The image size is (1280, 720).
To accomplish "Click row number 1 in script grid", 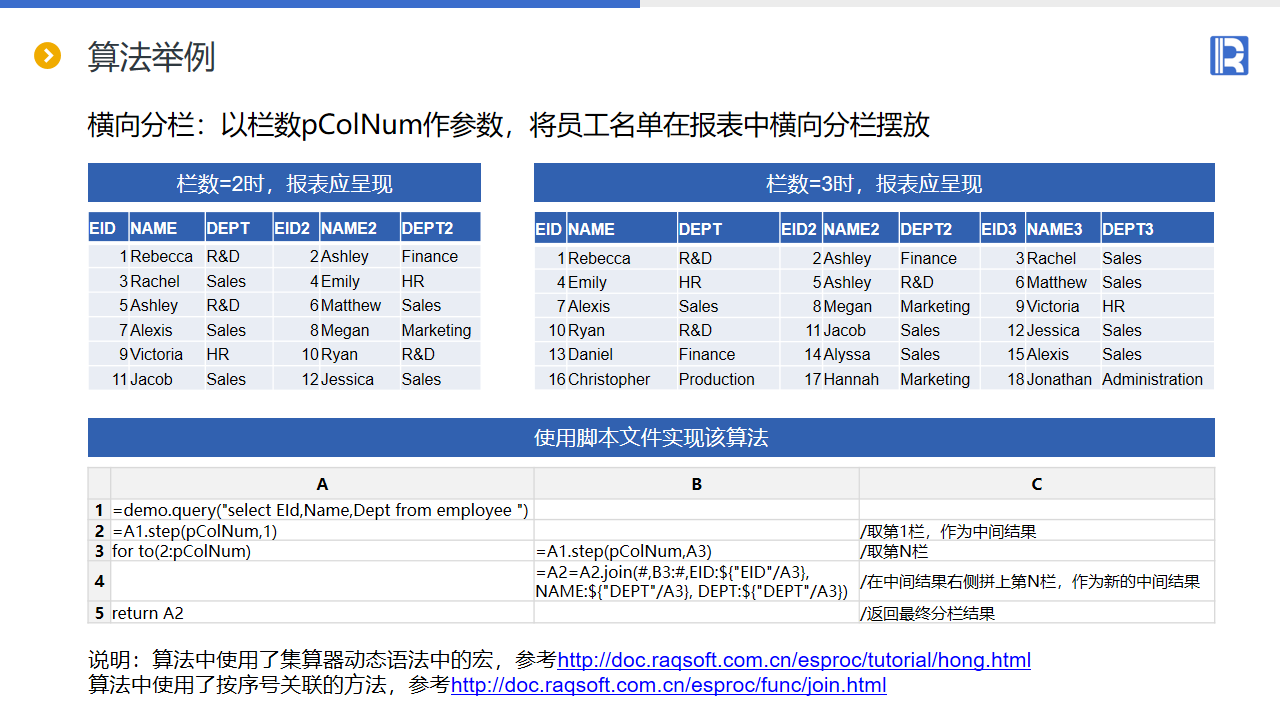I will (99, 510).
